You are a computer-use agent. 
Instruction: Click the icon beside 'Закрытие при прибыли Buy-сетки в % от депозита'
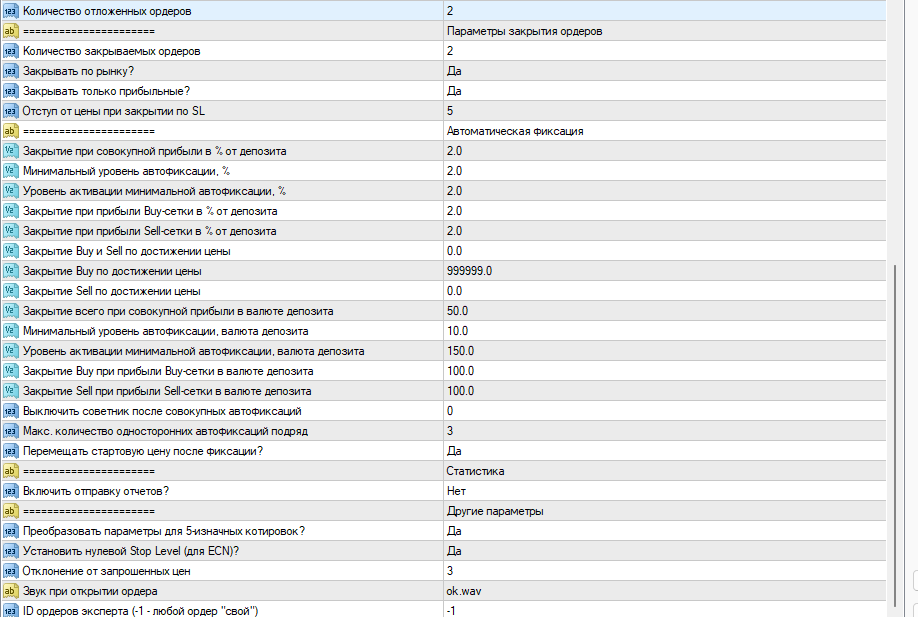[x=11, y=211]
